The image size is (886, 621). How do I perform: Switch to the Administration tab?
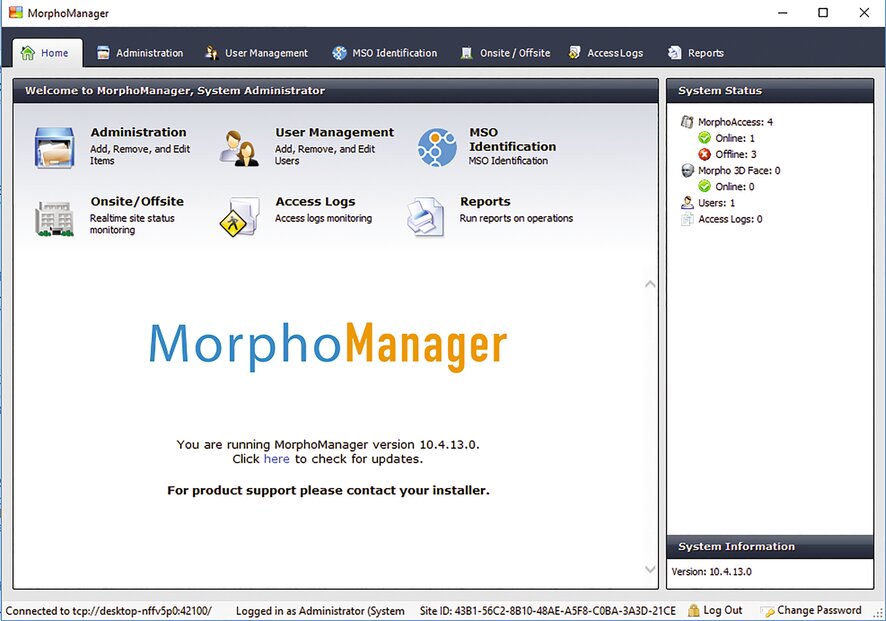click(x=140, y=53)
